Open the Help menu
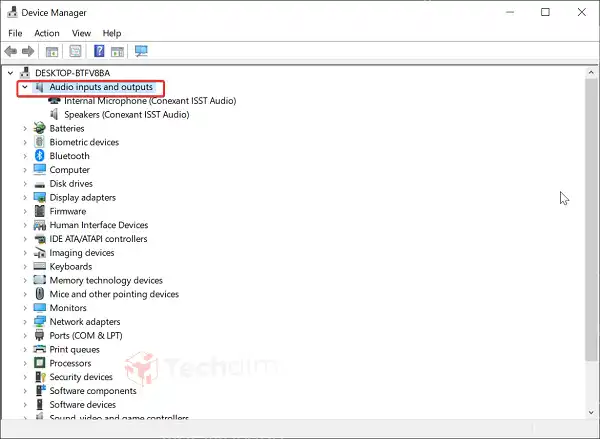 pos(112,33)
